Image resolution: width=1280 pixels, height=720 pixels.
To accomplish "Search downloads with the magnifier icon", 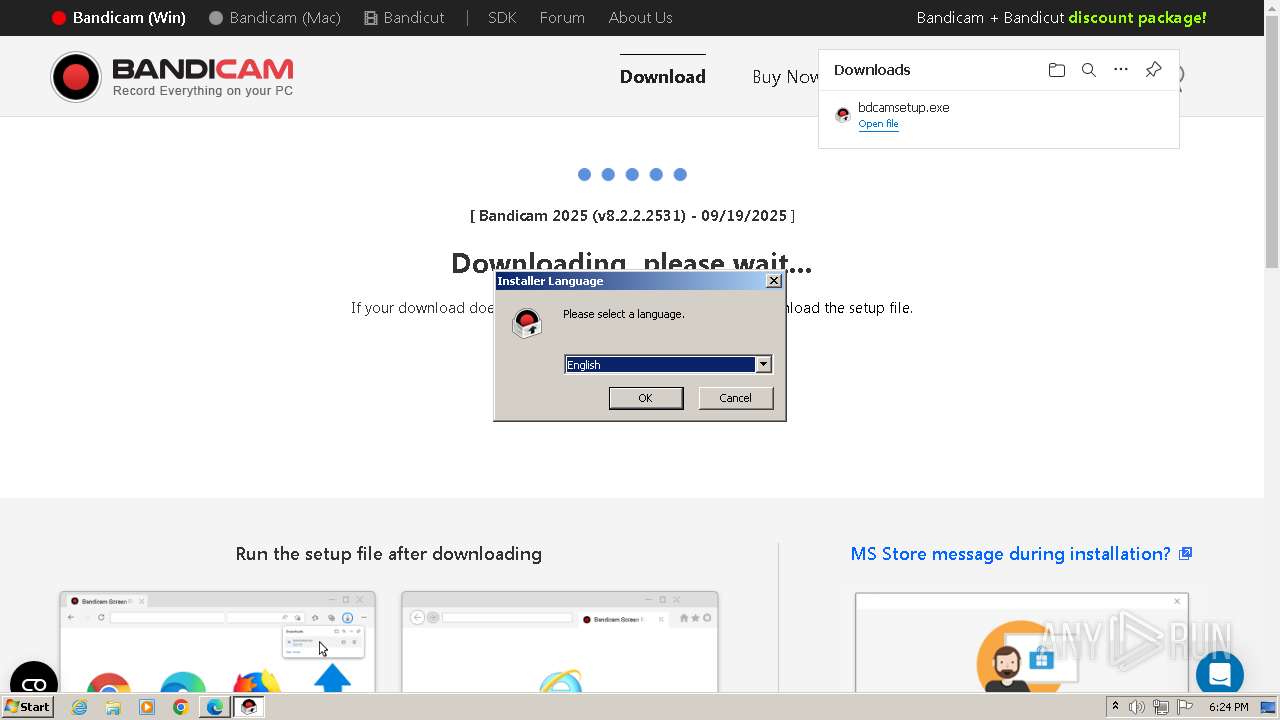I will pos(1089,70).
